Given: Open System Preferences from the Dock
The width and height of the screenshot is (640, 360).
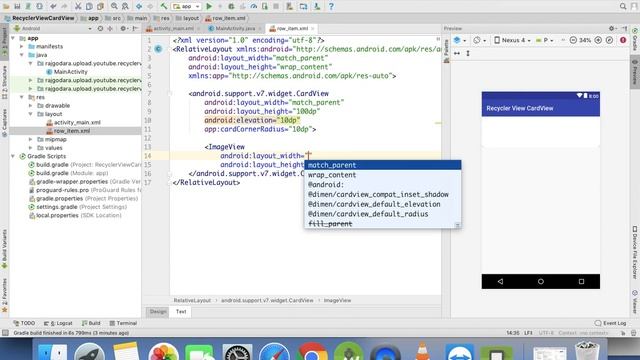Looking at the screenshot, I should [x=237, y=352].
